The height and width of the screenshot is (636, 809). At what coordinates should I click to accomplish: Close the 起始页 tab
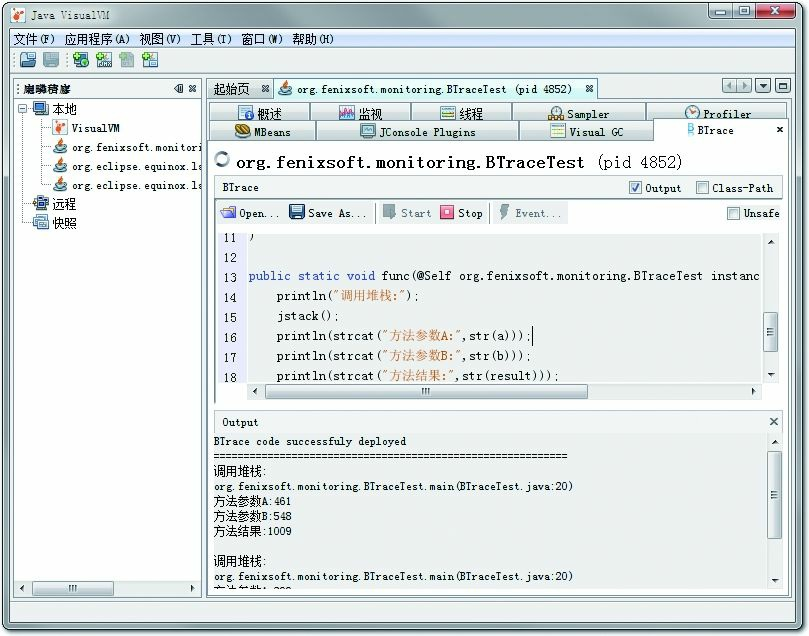pos(265,89)
